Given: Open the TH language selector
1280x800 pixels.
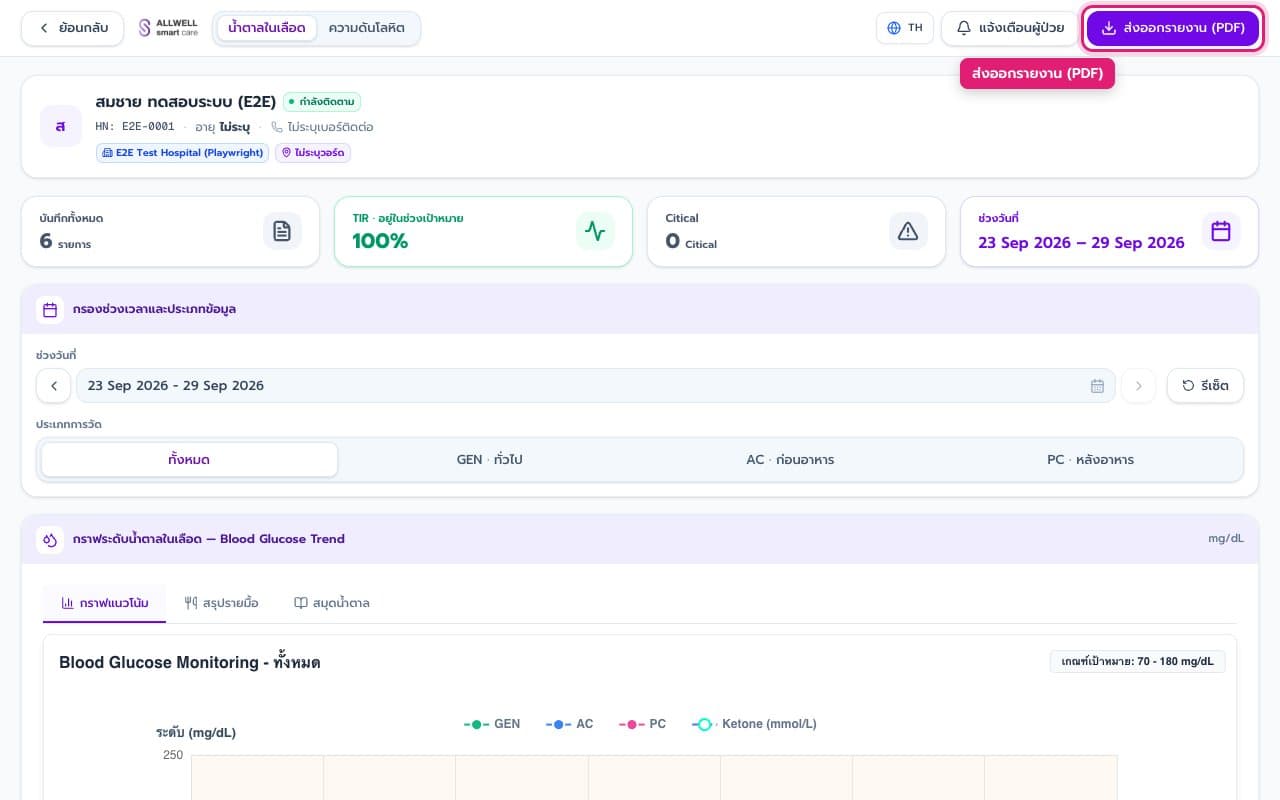Looking at the screenshot, I should [904, 28].
